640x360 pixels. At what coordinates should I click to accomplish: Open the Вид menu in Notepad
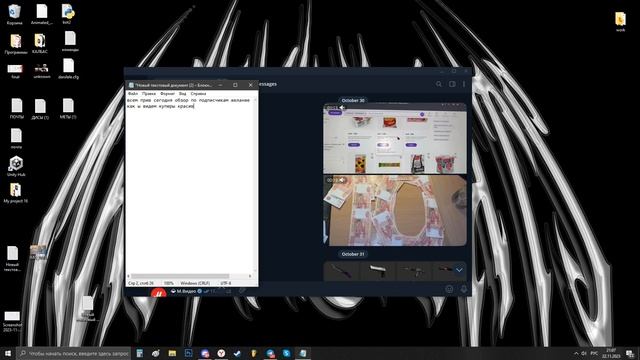pyautogui.click(x=182, y=93)
